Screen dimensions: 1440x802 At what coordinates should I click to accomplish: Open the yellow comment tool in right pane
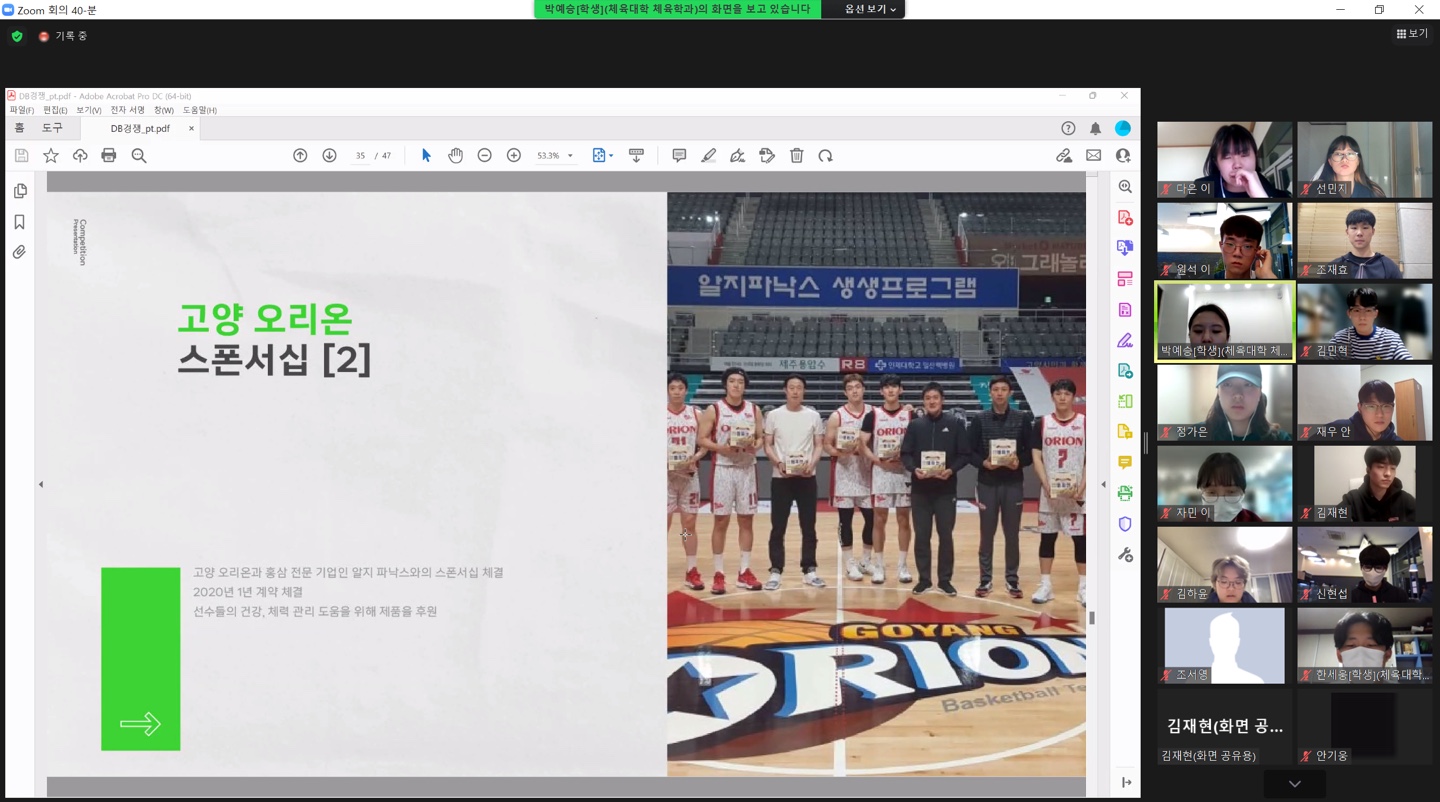click(x=1125, y=463)
